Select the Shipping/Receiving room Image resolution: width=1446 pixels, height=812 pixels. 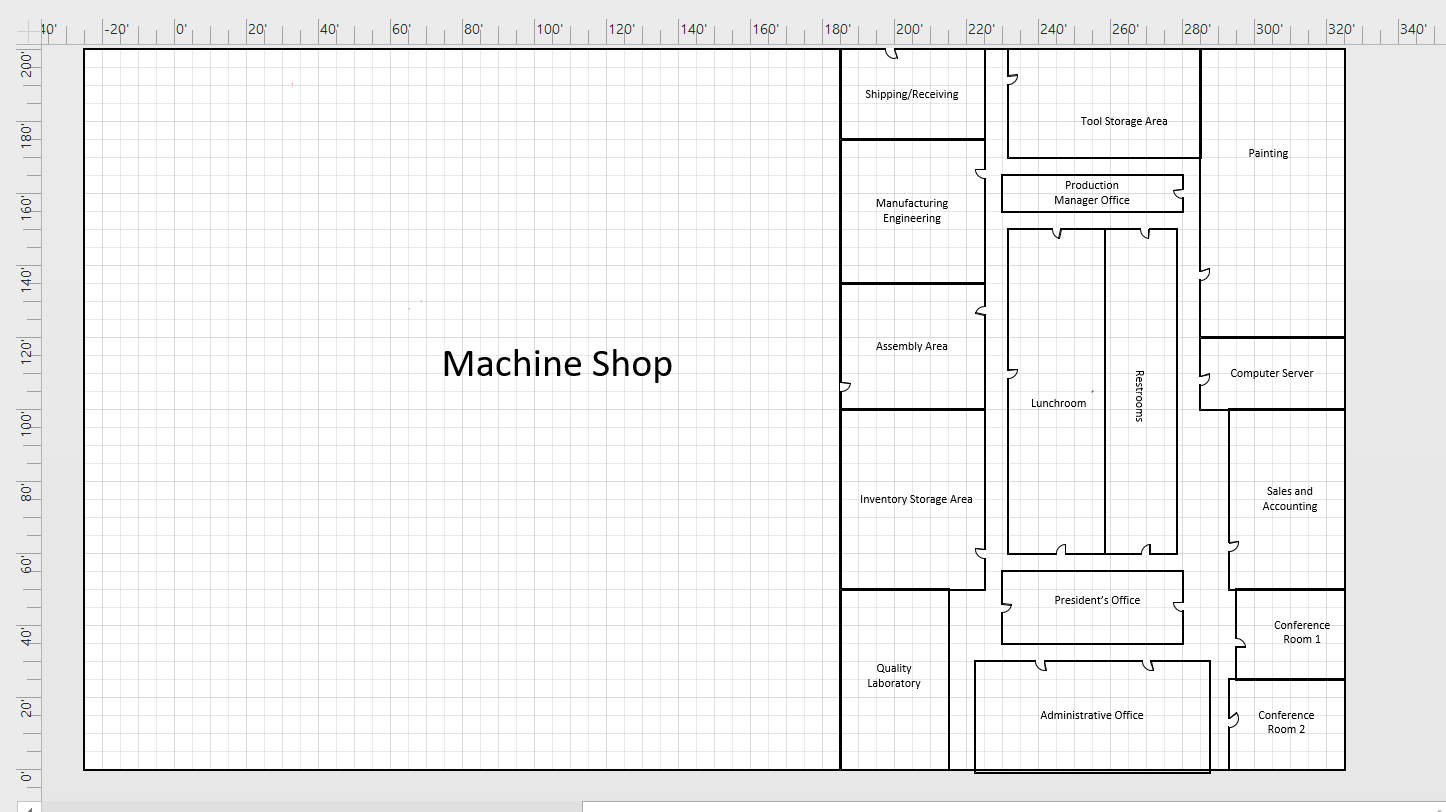pos(911,94)
